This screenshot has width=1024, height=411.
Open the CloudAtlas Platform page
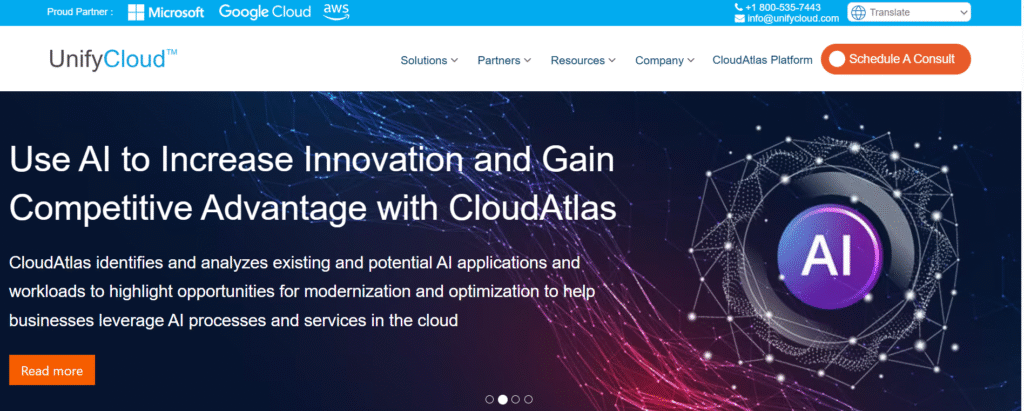pos(762,60)
